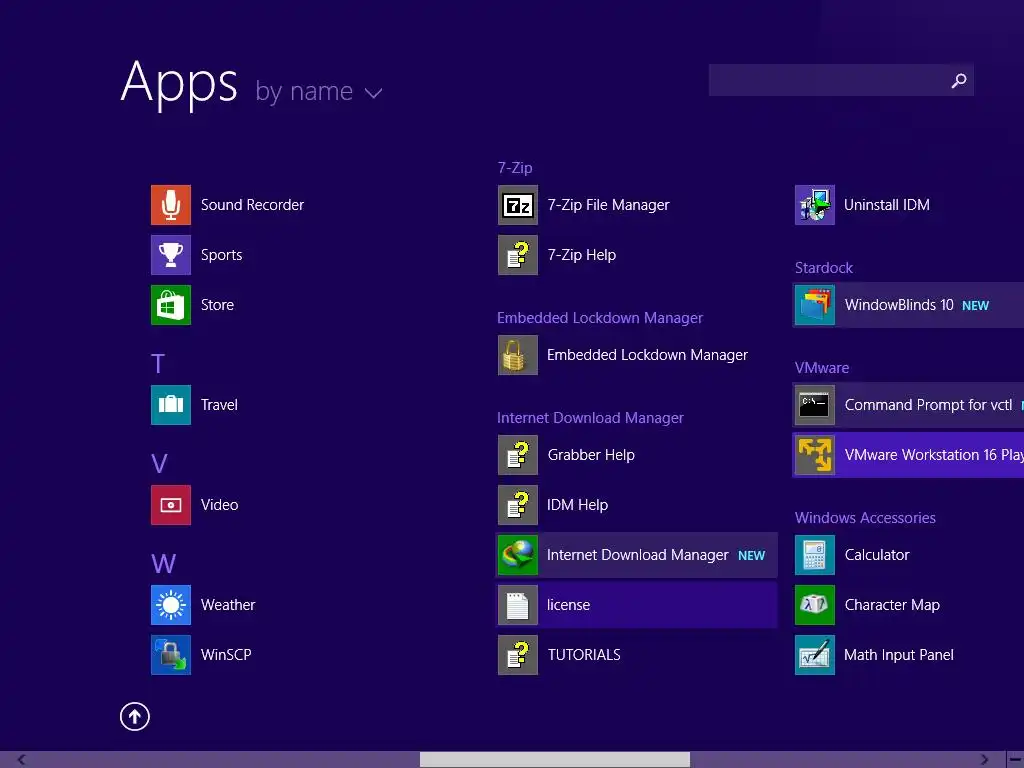Click the Windows Accessories group heading
Screen dimensions: 1024x768
(x=865, y=518)
